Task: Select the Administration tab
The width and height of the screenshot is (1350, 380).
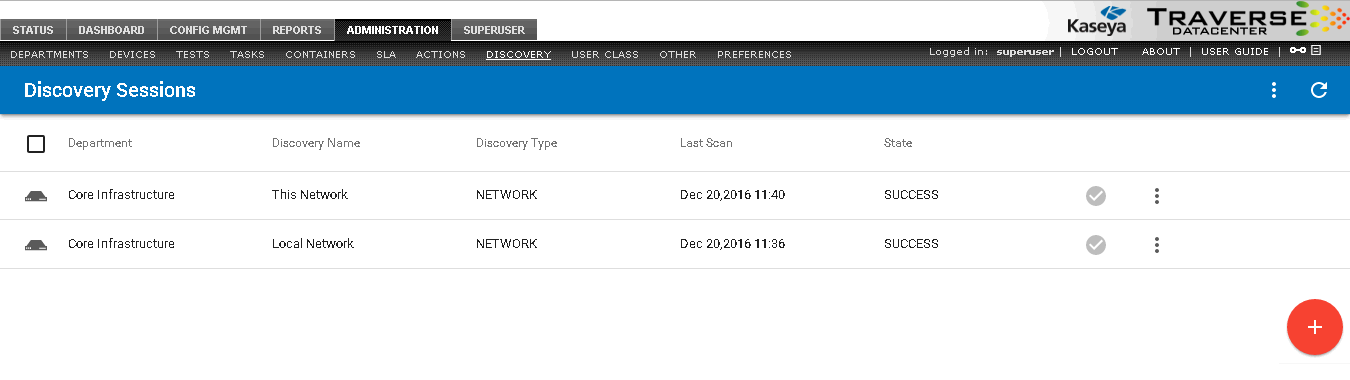Action: tap(393, 30)
